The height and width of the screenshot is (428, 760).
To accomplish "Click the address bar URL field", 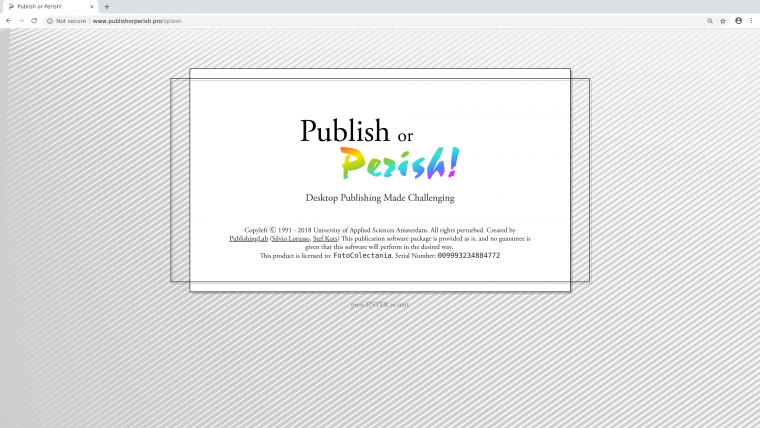I will click(x=300, y=20).
